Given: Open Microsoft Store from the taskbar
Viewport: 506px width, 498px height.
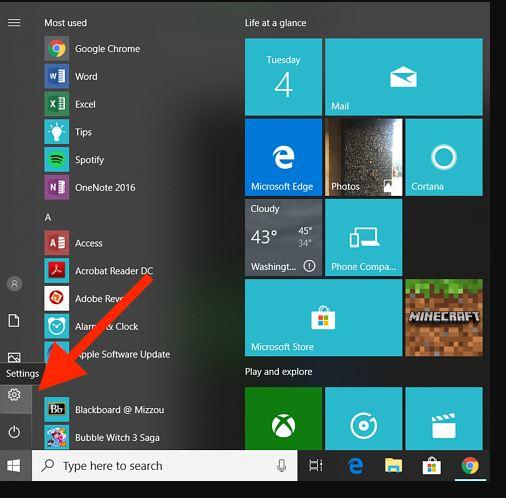Looking at the screenshot, I should pyautogui.click(x=432, y=465).
